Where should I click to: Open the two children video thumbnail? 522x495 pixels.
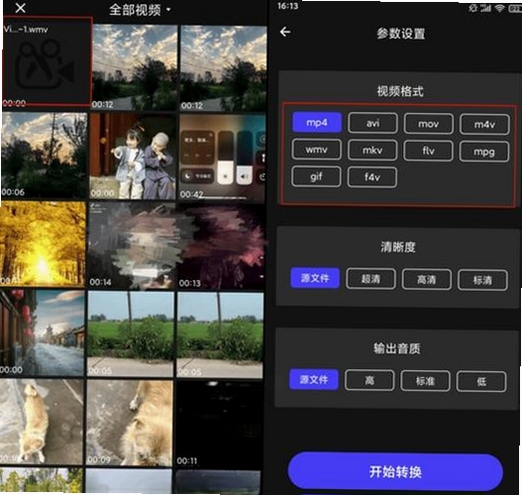pyautogui.click(x=133, y=156)
